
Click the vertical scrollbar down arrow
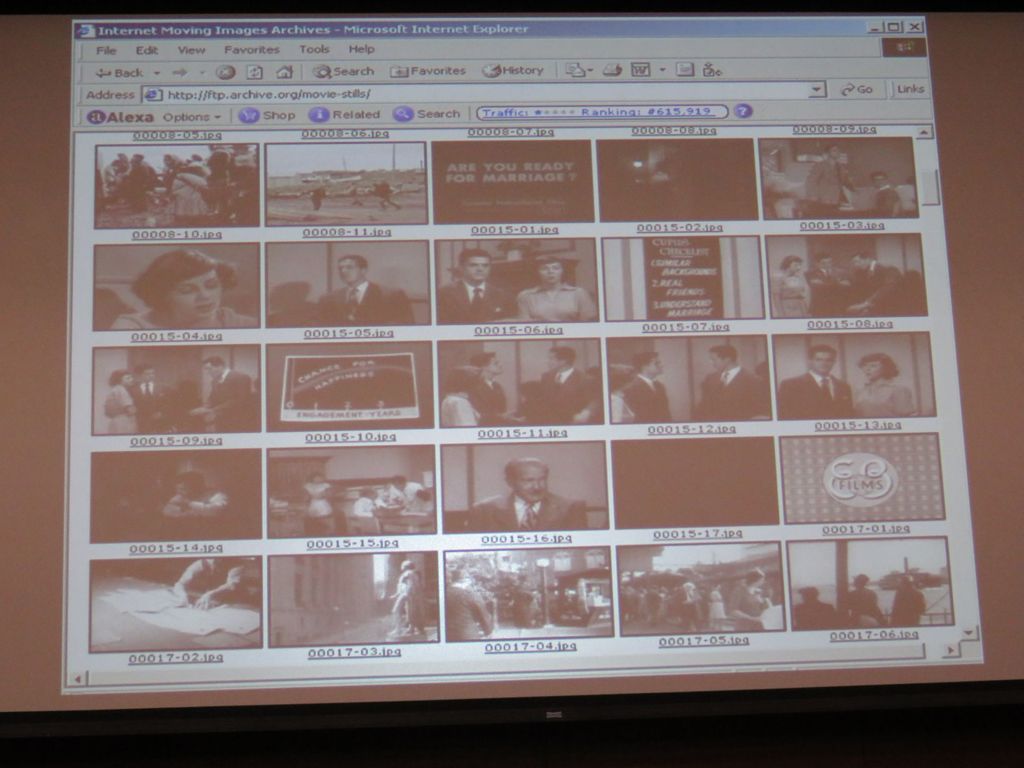pyautogui.click(x=968, y=633)
